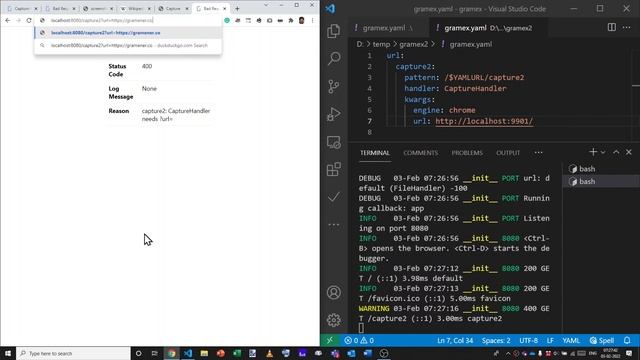Image resolution: width=640 pixels, height=360 pixels.
Task: Click the gramex2 breadcrumb segment
Action: [413, 44]
